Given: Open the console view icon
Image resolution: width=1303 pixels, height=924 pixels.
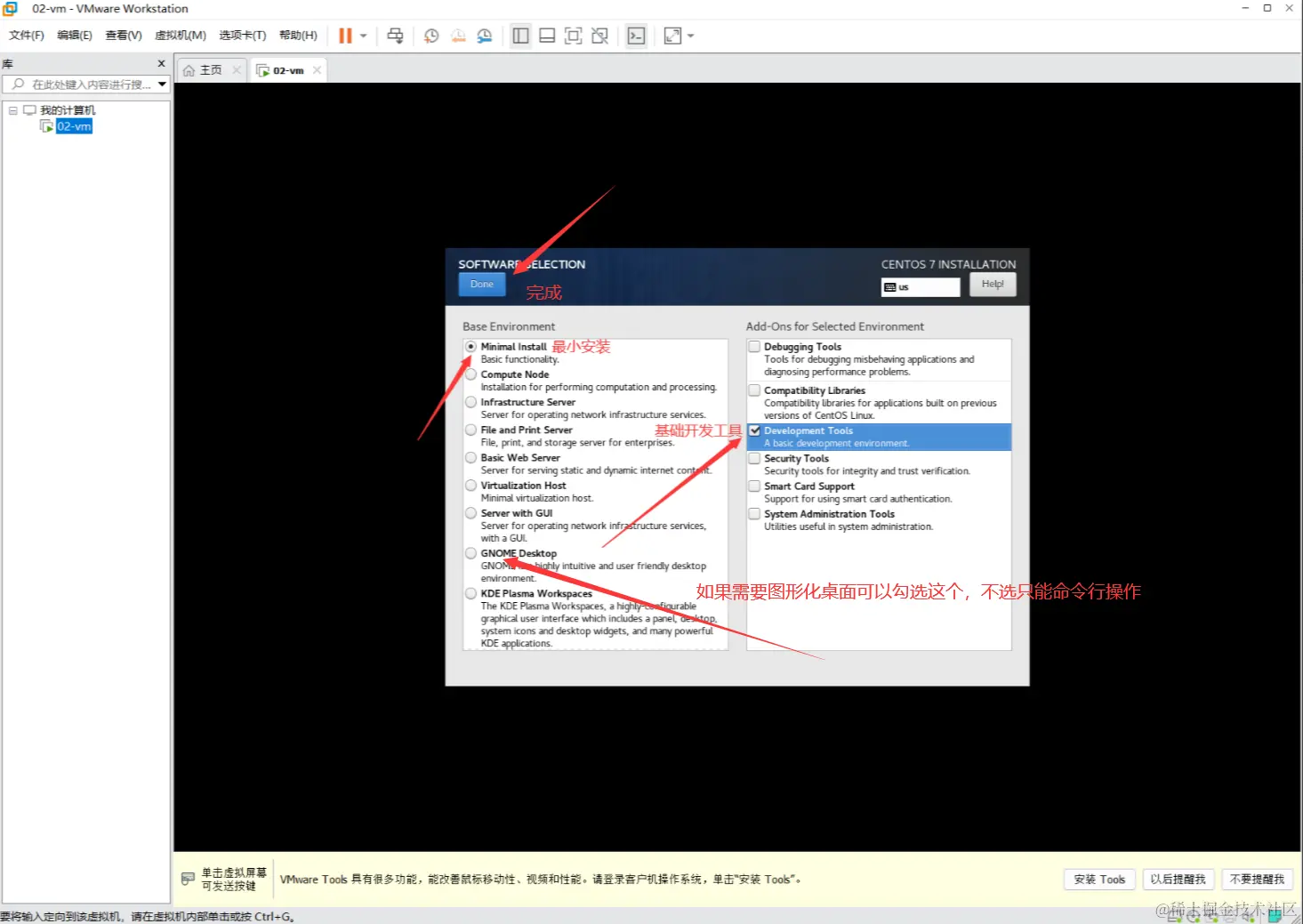Looking at the screenshot, I should coord(636,36).
